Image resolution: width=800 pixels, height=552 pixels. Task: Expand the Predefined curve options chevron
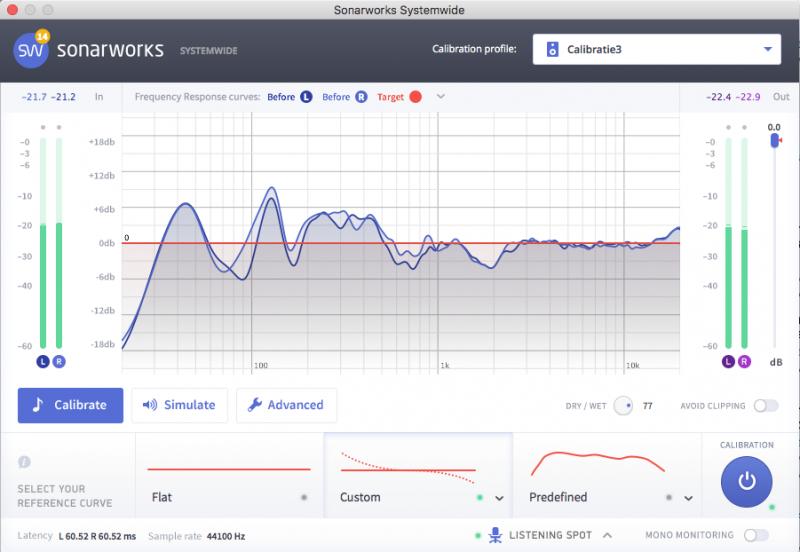coord(688,498)
